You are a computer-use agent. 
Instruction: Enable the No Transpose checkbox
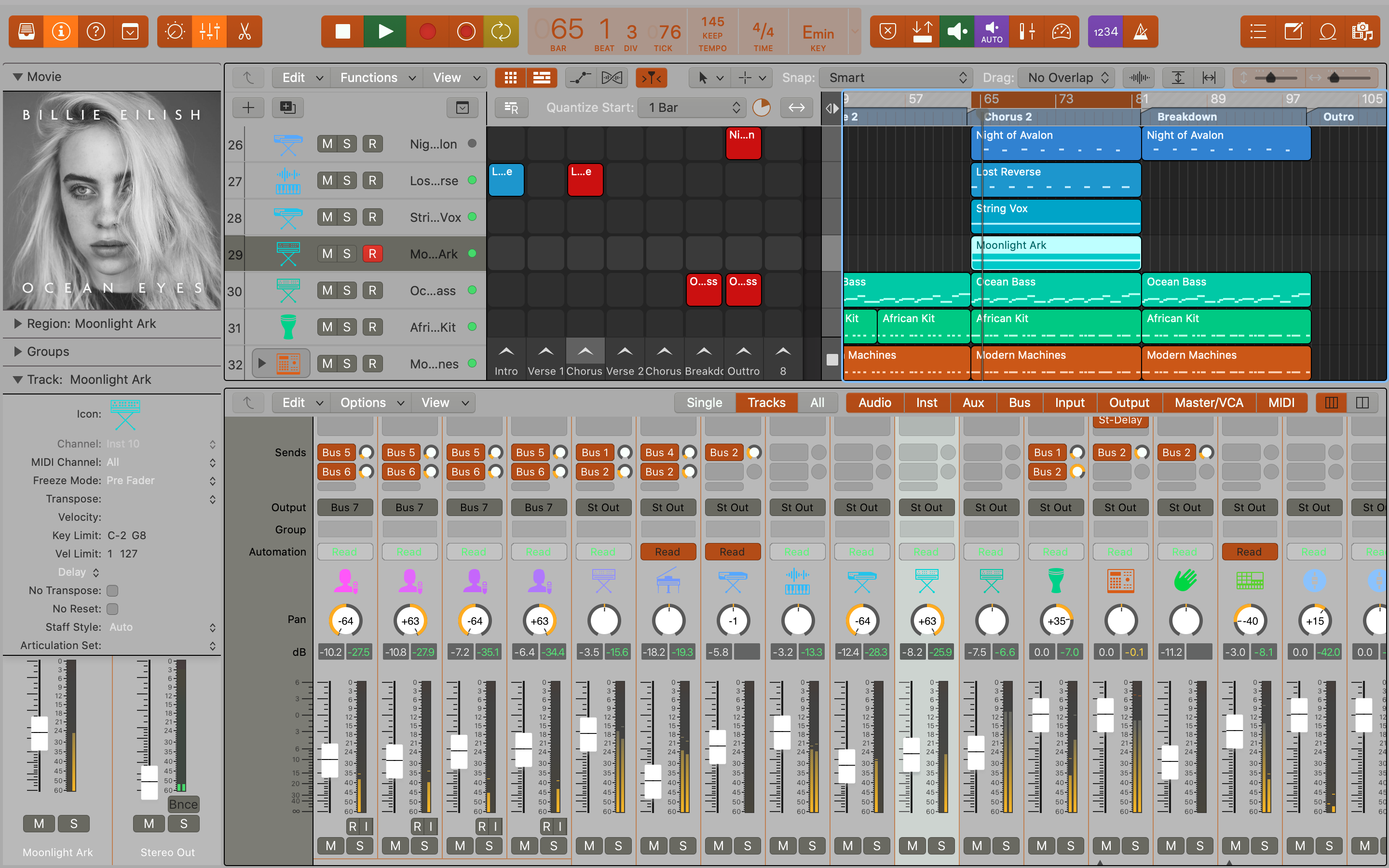(112, 591)
